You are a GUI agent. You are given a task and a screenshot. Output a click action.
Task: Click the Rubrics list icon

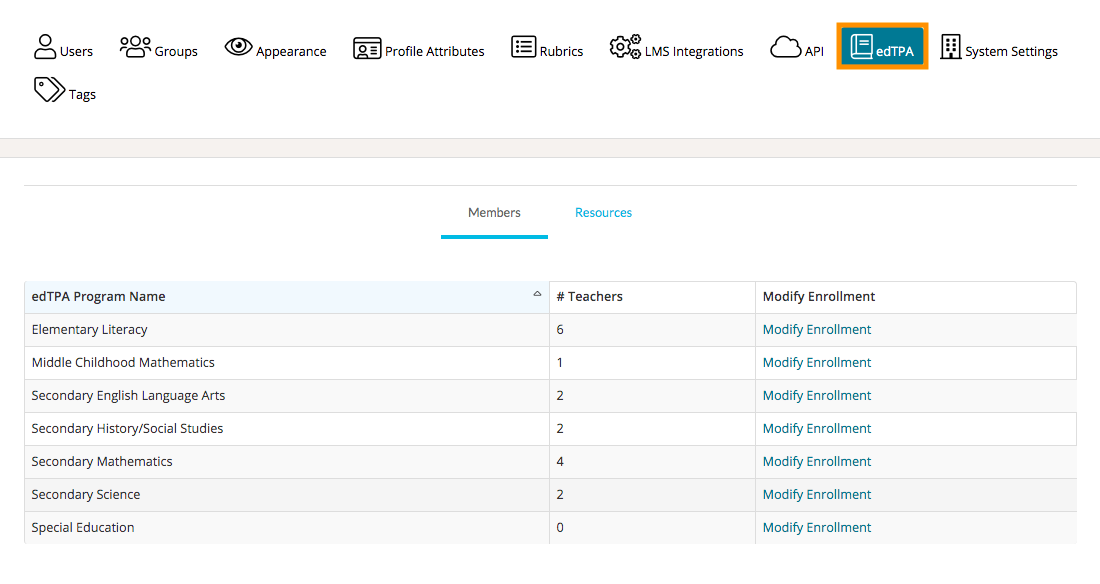(x=523, y=47)
